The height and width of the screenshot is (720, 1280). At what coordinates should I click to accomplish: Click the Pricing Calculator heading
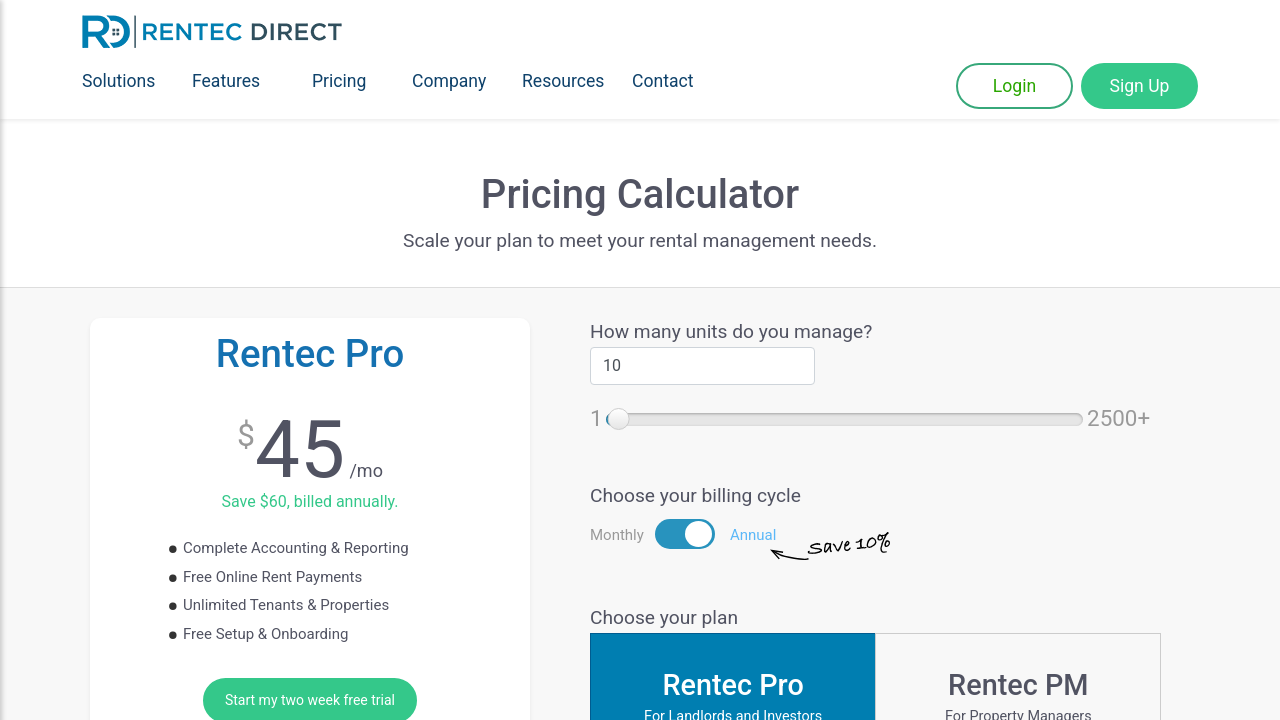pos(640,194)
